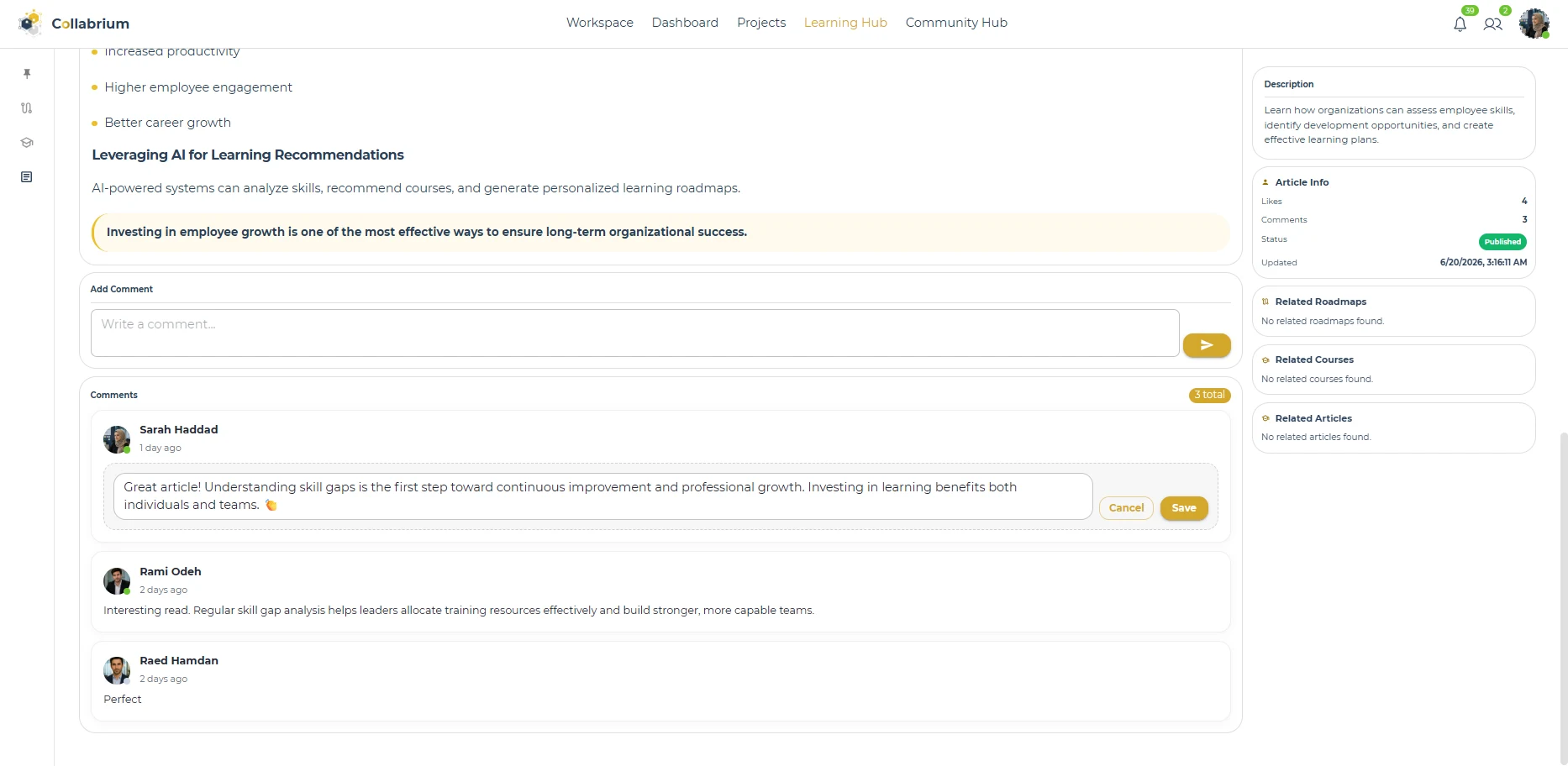Click the highlighted quote about investing in employee growth
The image size is (1568, 766).
pos(660,232)
